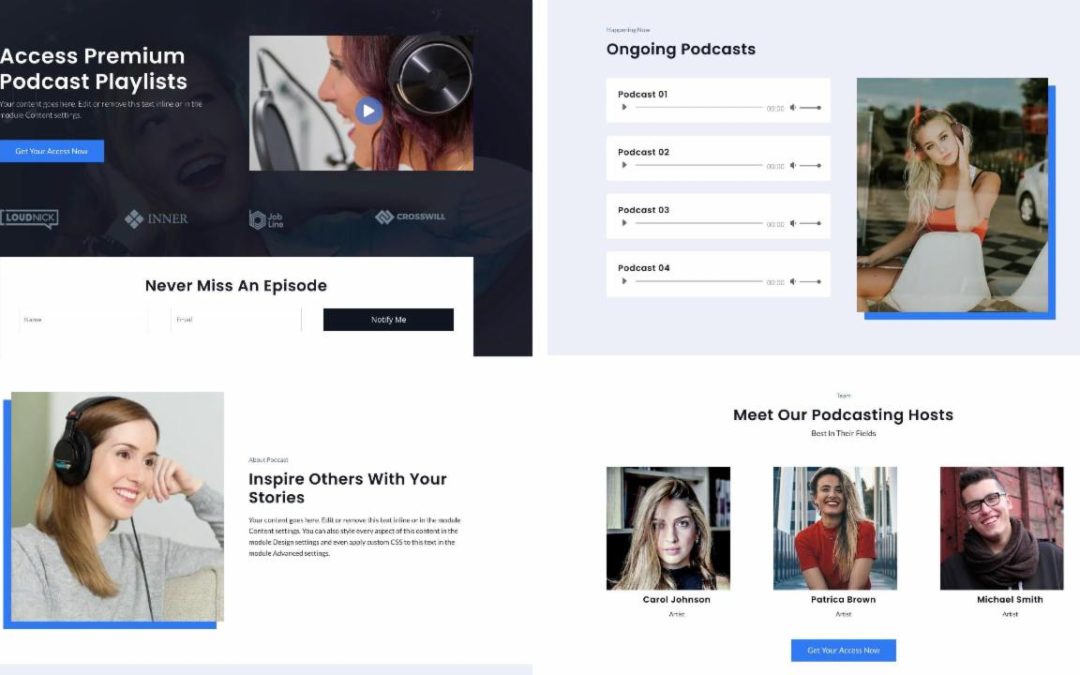This screenshot has width=1080, height=675.
Task: Adjust the Podcast 03 volume slider
Action: point(810,223)
